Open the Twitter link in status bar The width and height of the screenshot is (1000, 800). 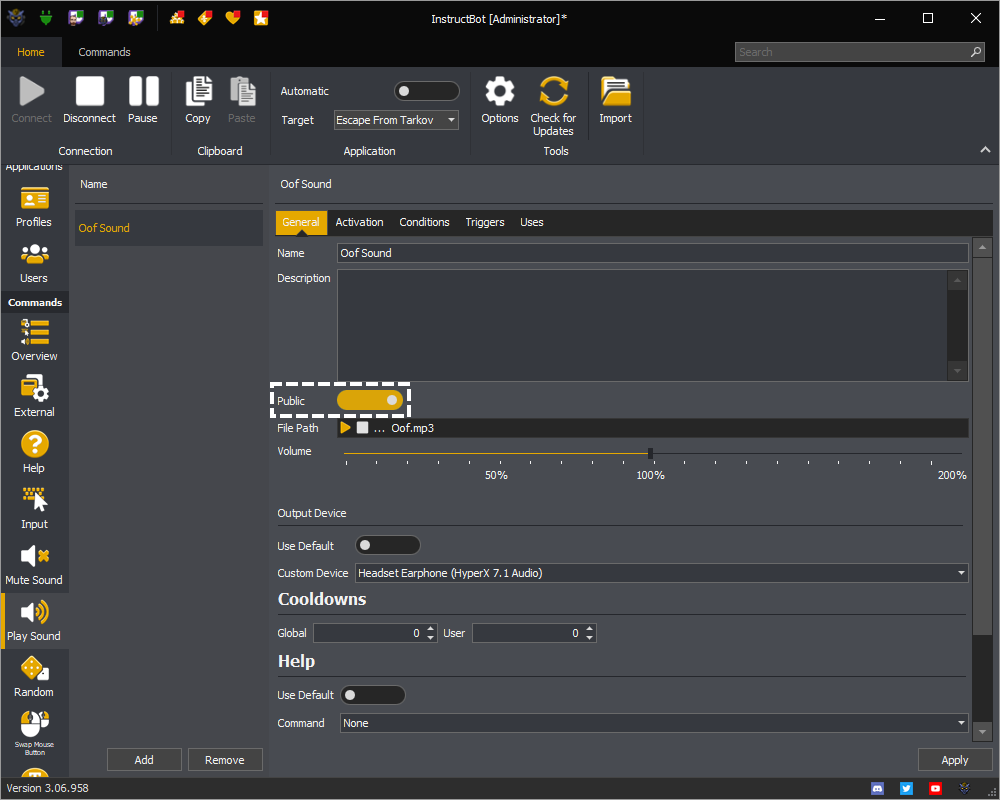906,789
